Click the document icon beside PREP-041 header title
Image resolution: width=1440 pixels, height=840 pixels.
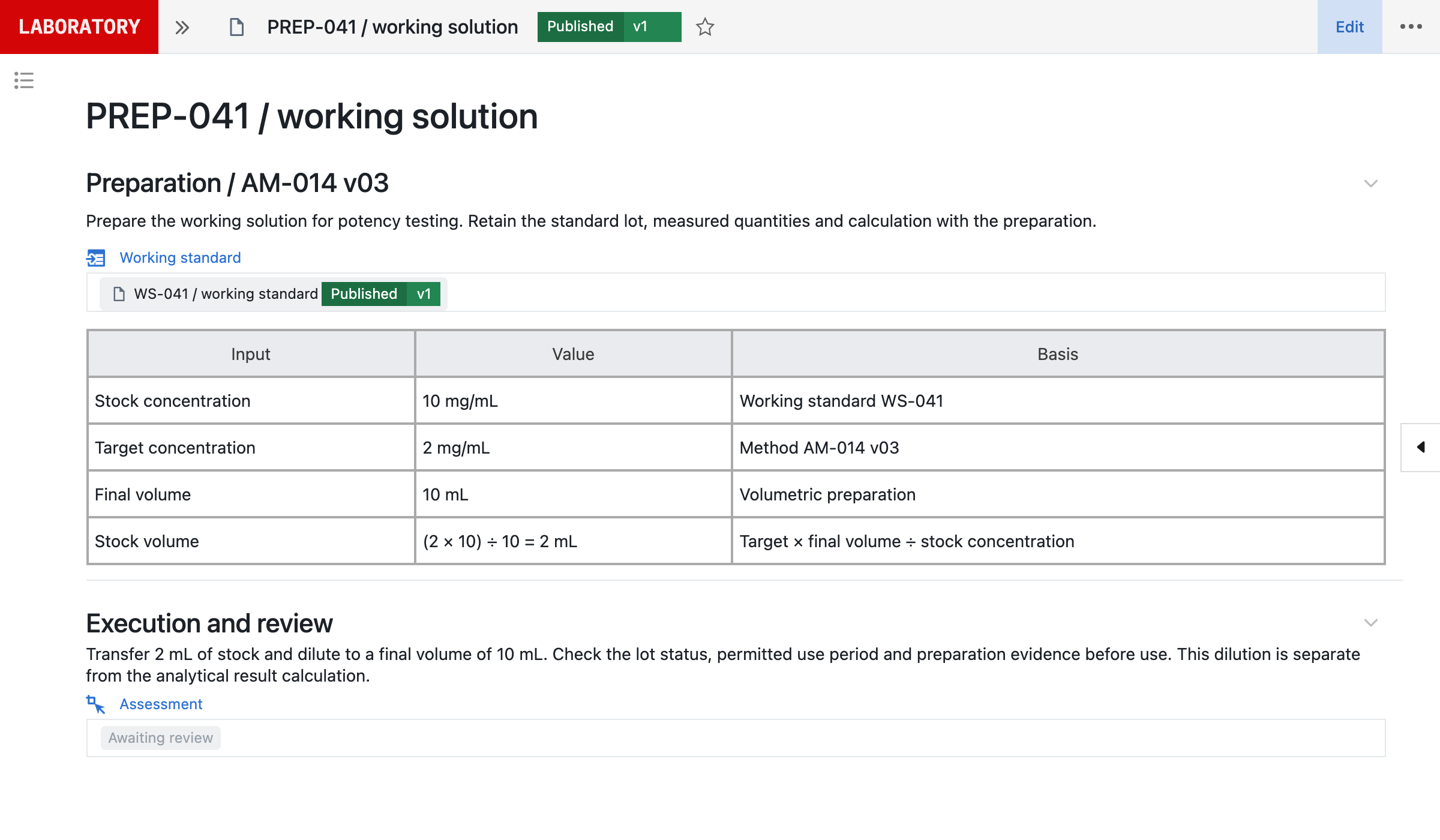(236, 27)
